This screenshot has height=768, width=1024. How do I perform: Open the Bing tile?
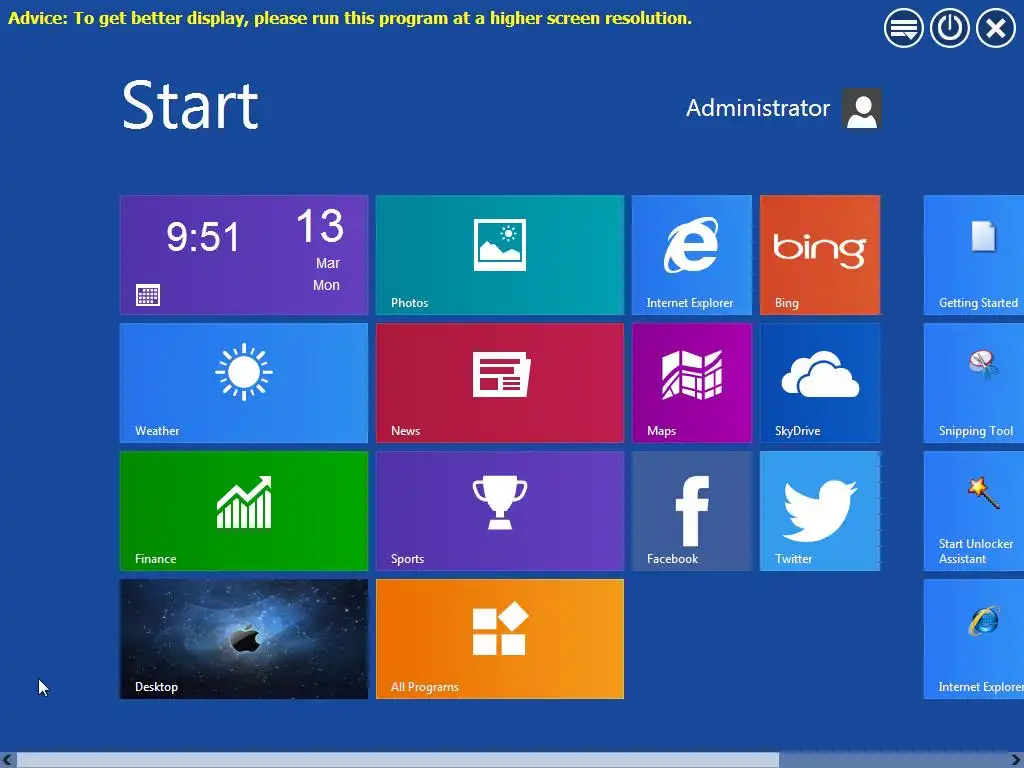820,255
